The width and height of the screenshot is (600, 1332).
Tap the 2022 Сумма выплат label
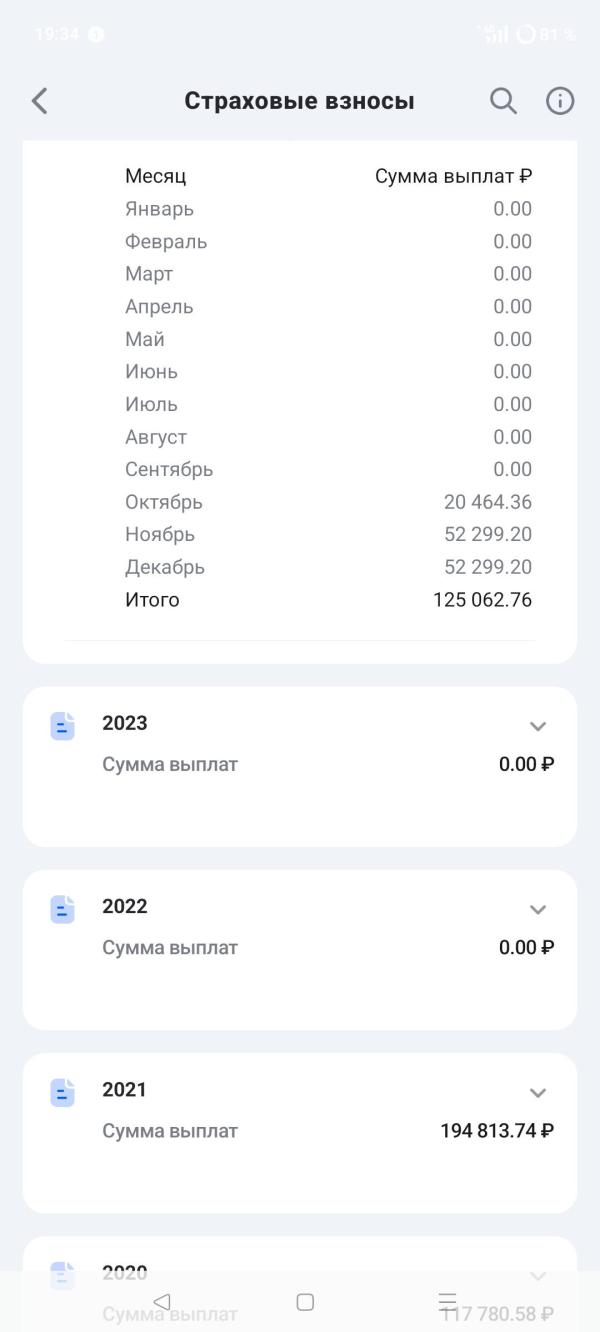coord(170,948)
